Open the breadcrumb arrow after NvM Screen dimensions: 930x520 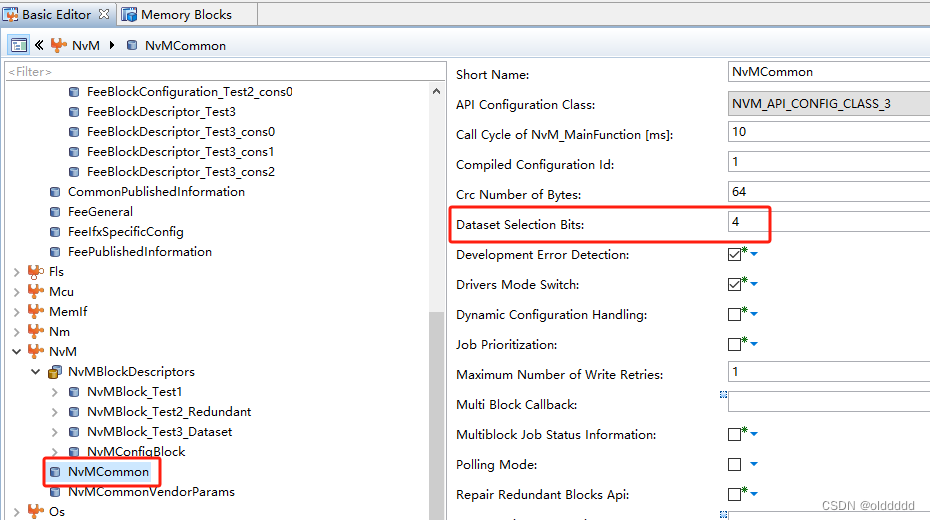coord(112,45)
